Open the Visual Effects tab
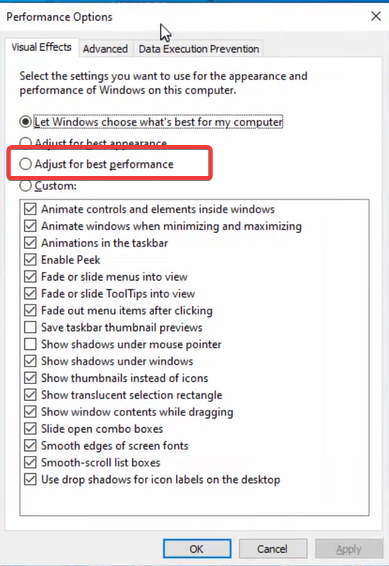Screen dimensions: 389x566 coord(41,47)
